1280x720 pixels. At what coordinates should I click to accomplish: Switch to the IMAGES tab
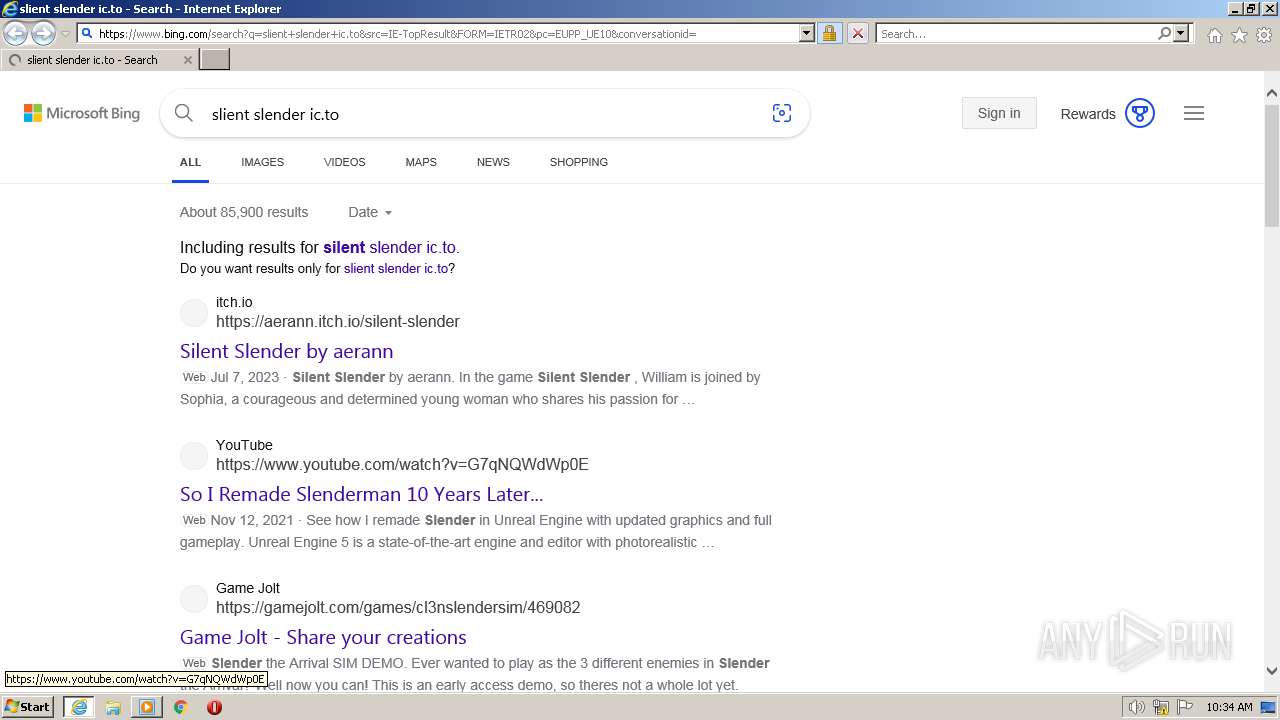pos(262,162)
